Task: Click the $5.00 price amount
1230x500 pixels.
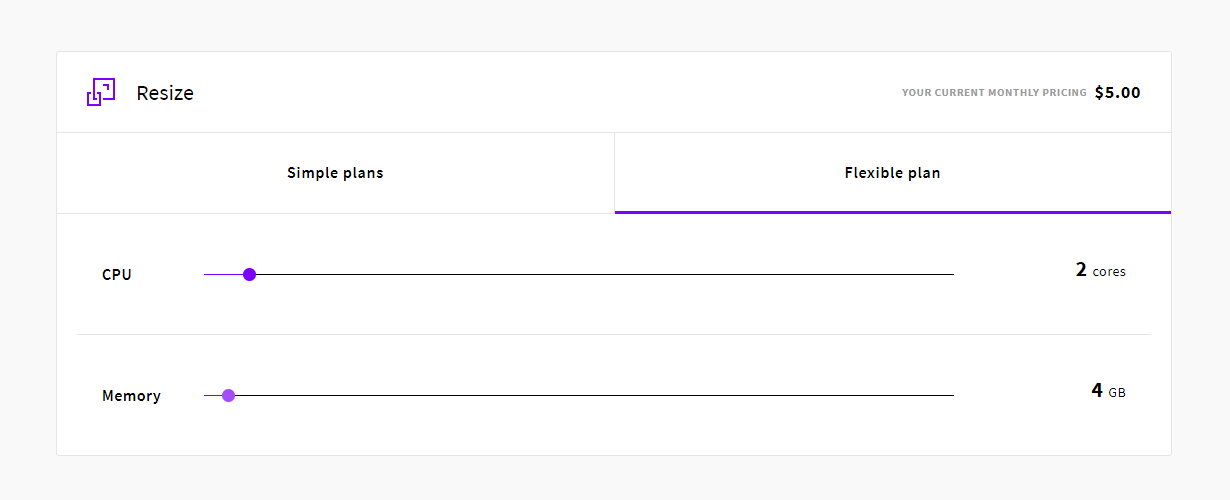Action: pyautogui.click(x=1117, y=93)
